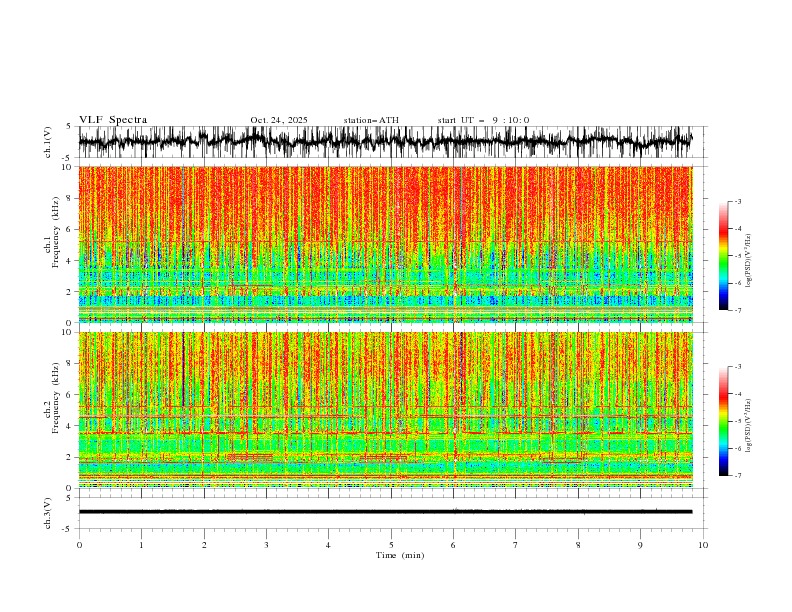The width and height of the screenshot is (792, 612).
Task: Click time axis tick label '7'
Action: (x=516, y=545)
